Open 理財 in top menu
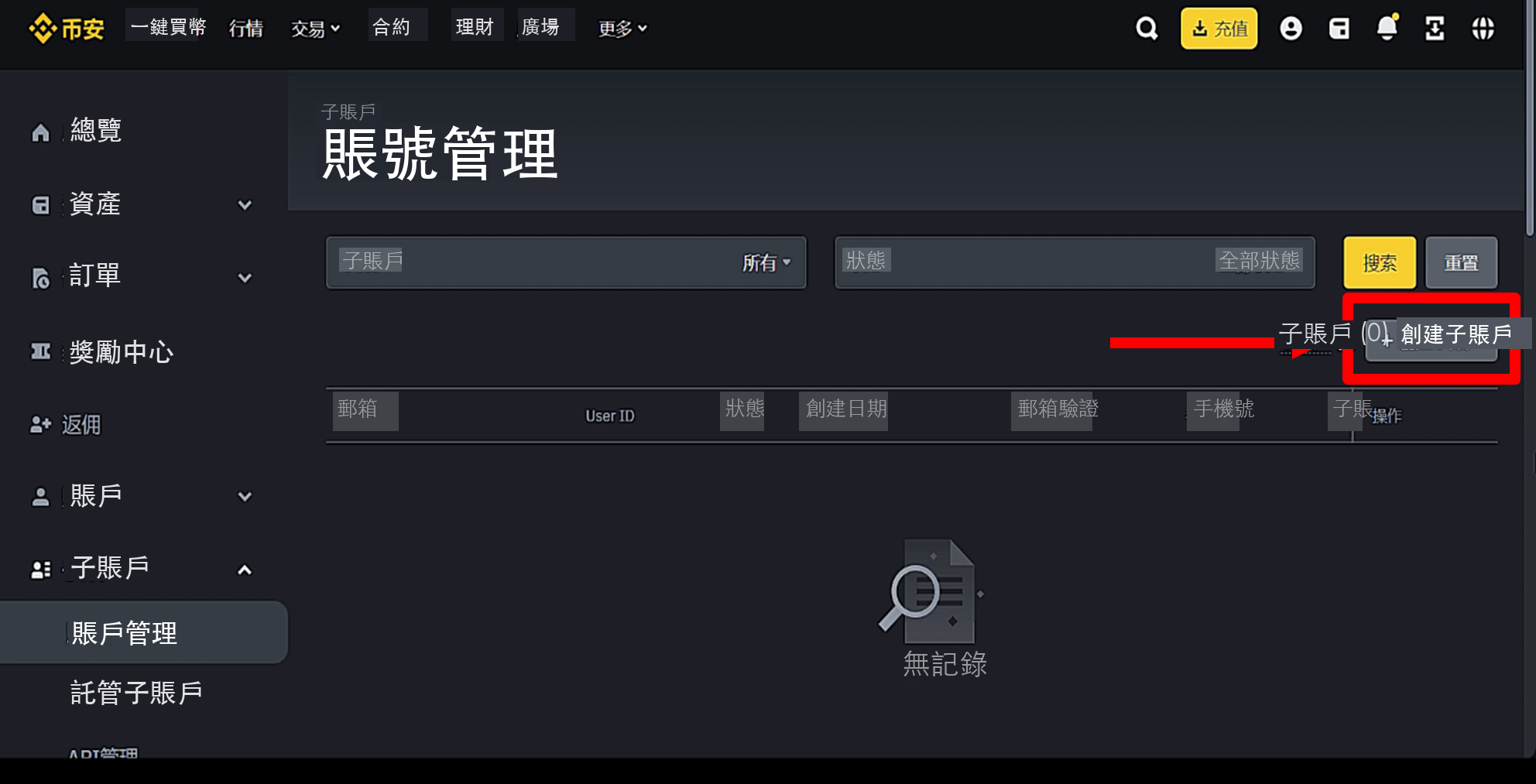The height and width of the screenshot is (784, 1536). [x=475, y=27]
